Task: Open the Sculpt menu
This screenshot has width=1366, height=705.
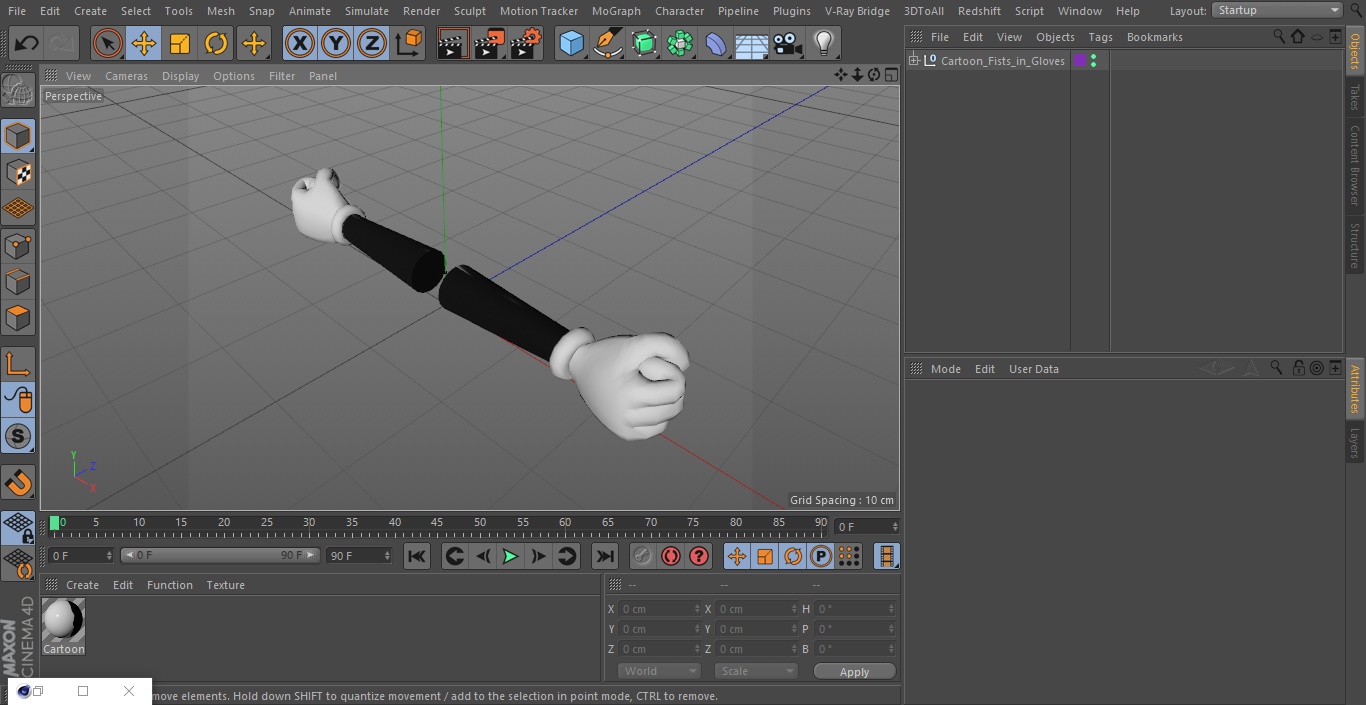Action: tap(469, 11)
